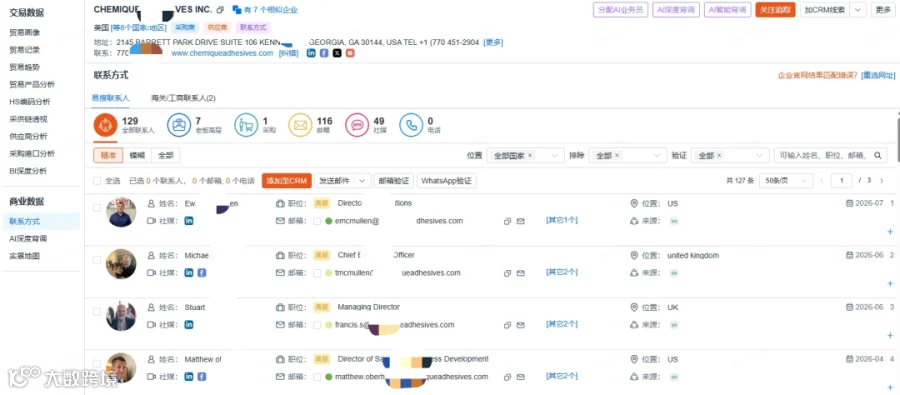
Task: Open the 排除 全部 dropdown
Action: 627,155
